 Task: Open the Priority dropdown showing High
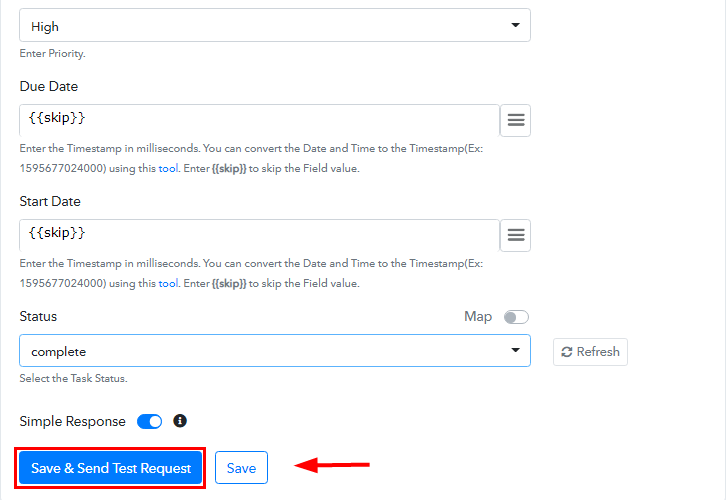pos(275,26)
